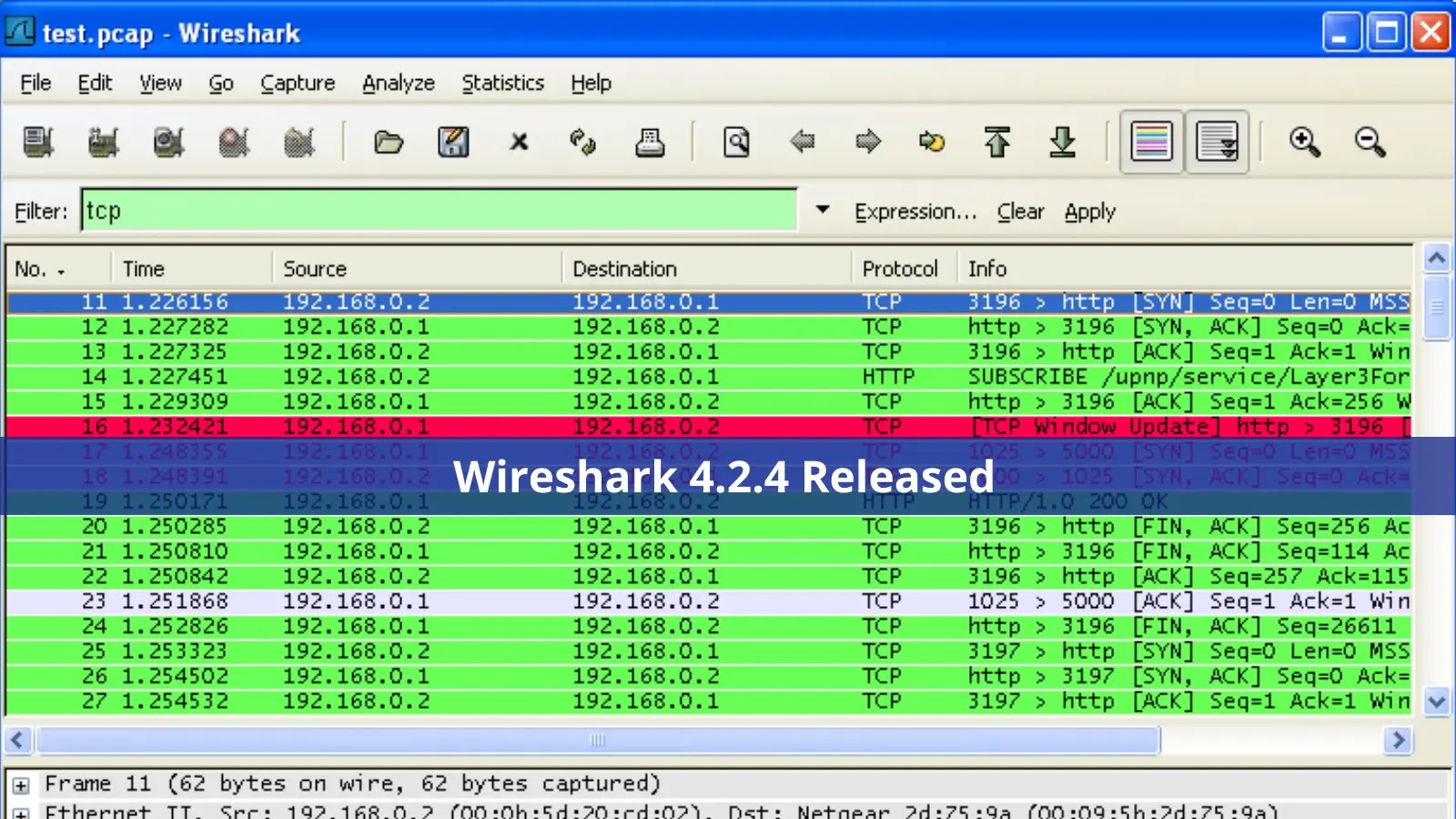Click the capture options toolbar icon

[104, 142]
